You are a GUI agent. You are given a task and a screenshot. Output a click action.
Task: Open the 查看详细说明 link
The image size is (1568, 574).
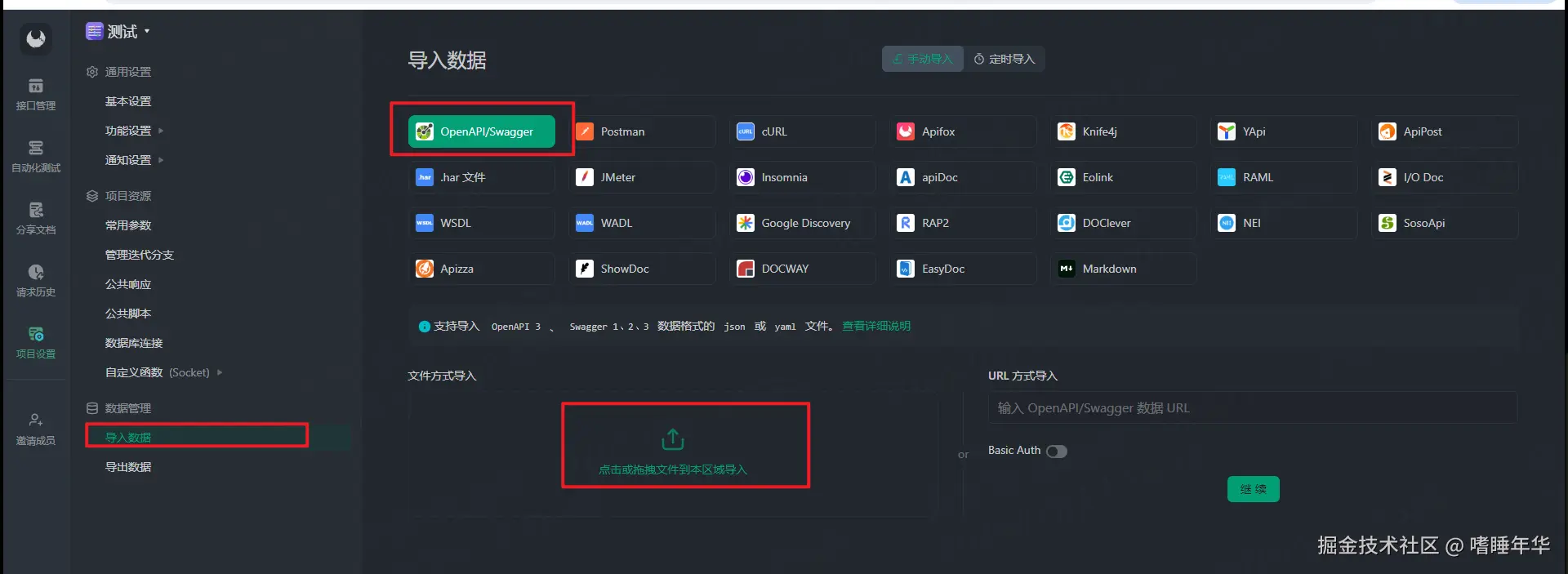[x=876, y=326]
